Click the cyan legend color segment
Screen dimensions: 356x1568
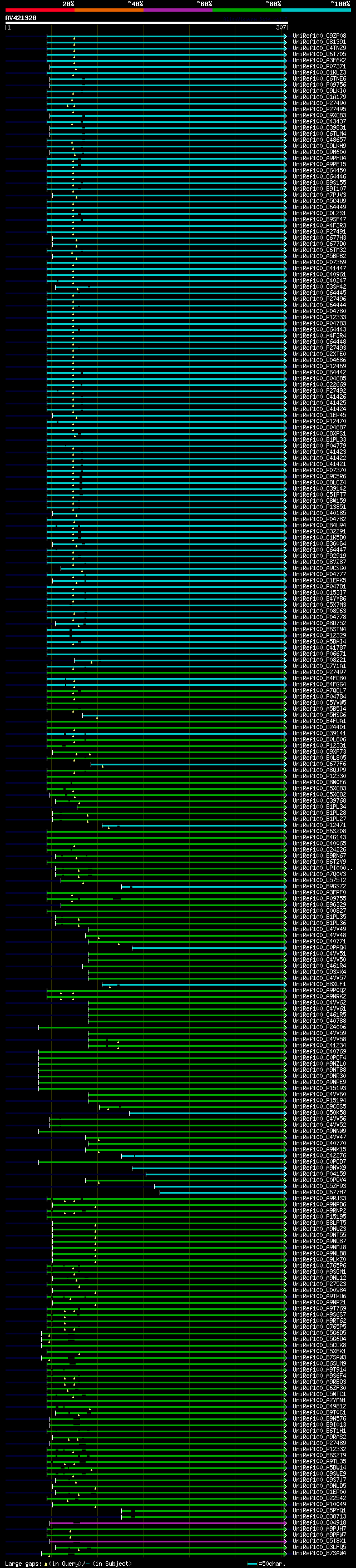click(x=316, y=10)
